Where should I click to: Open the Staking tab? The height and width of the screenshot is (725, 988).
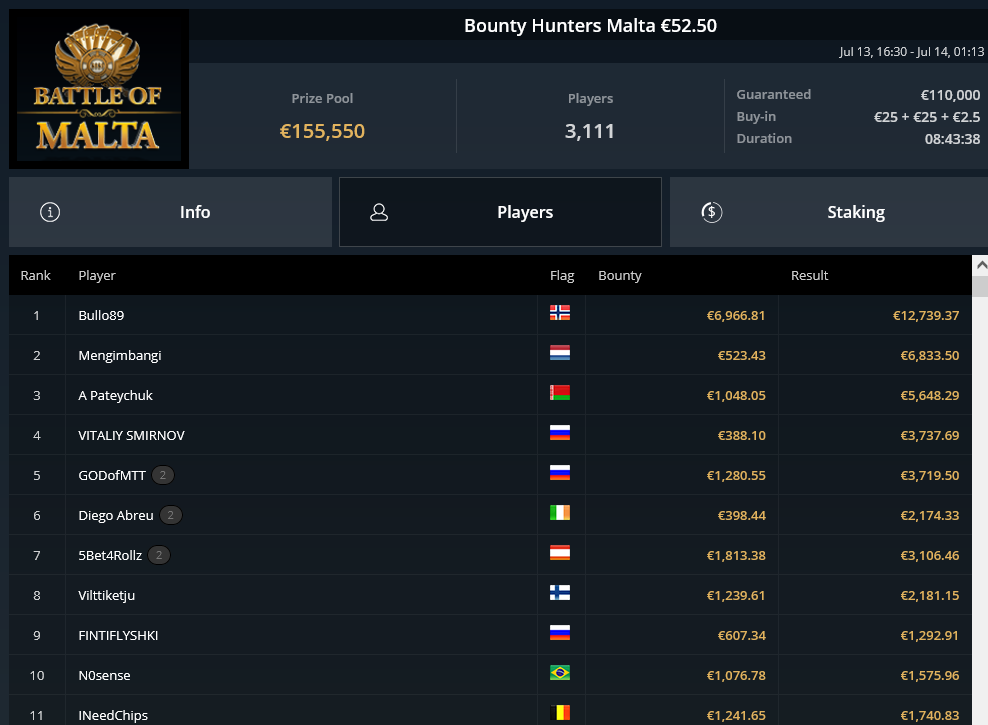[829, 212]
